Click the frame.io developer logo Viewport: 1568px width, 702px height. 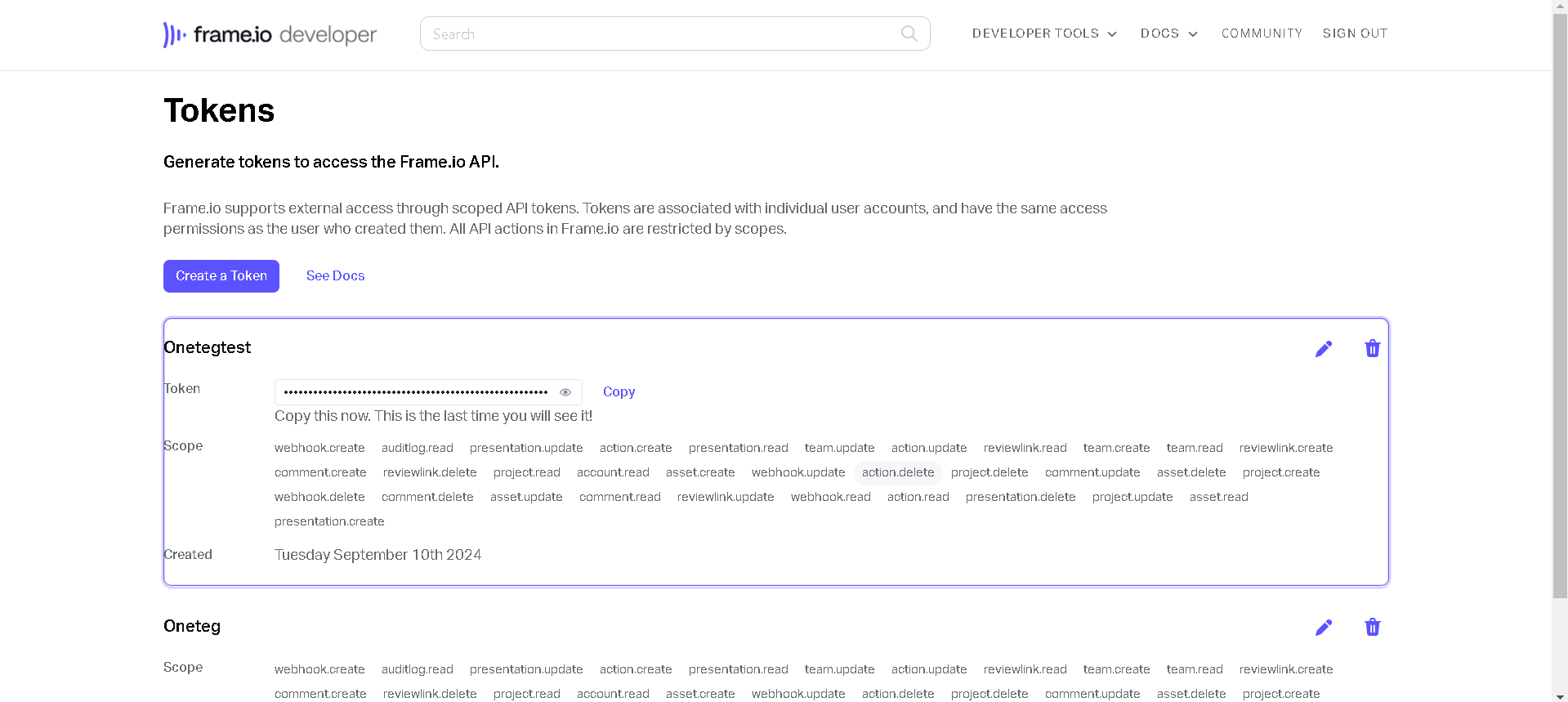pos(270,34)
